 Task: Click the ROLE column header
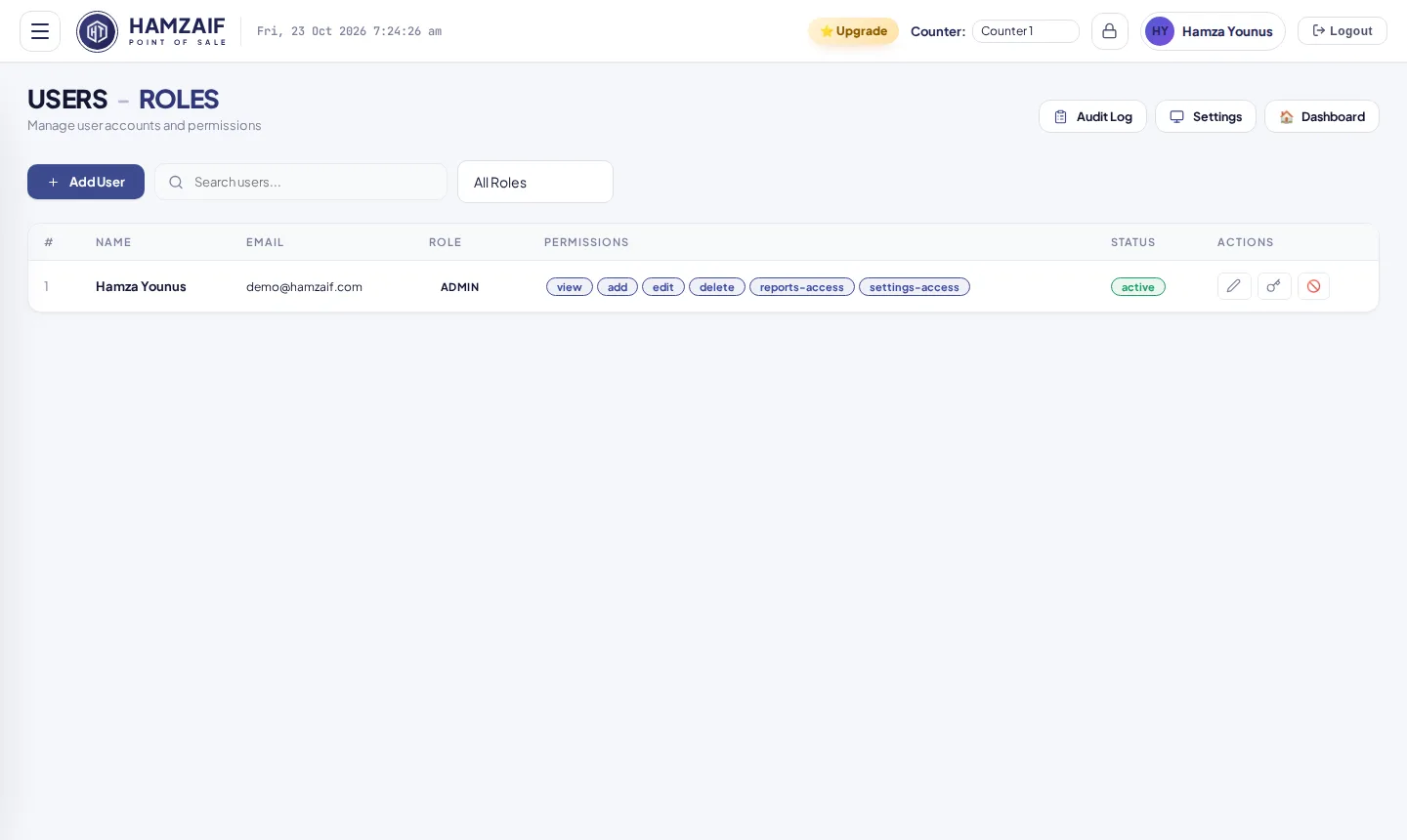[x=446, y=242]
